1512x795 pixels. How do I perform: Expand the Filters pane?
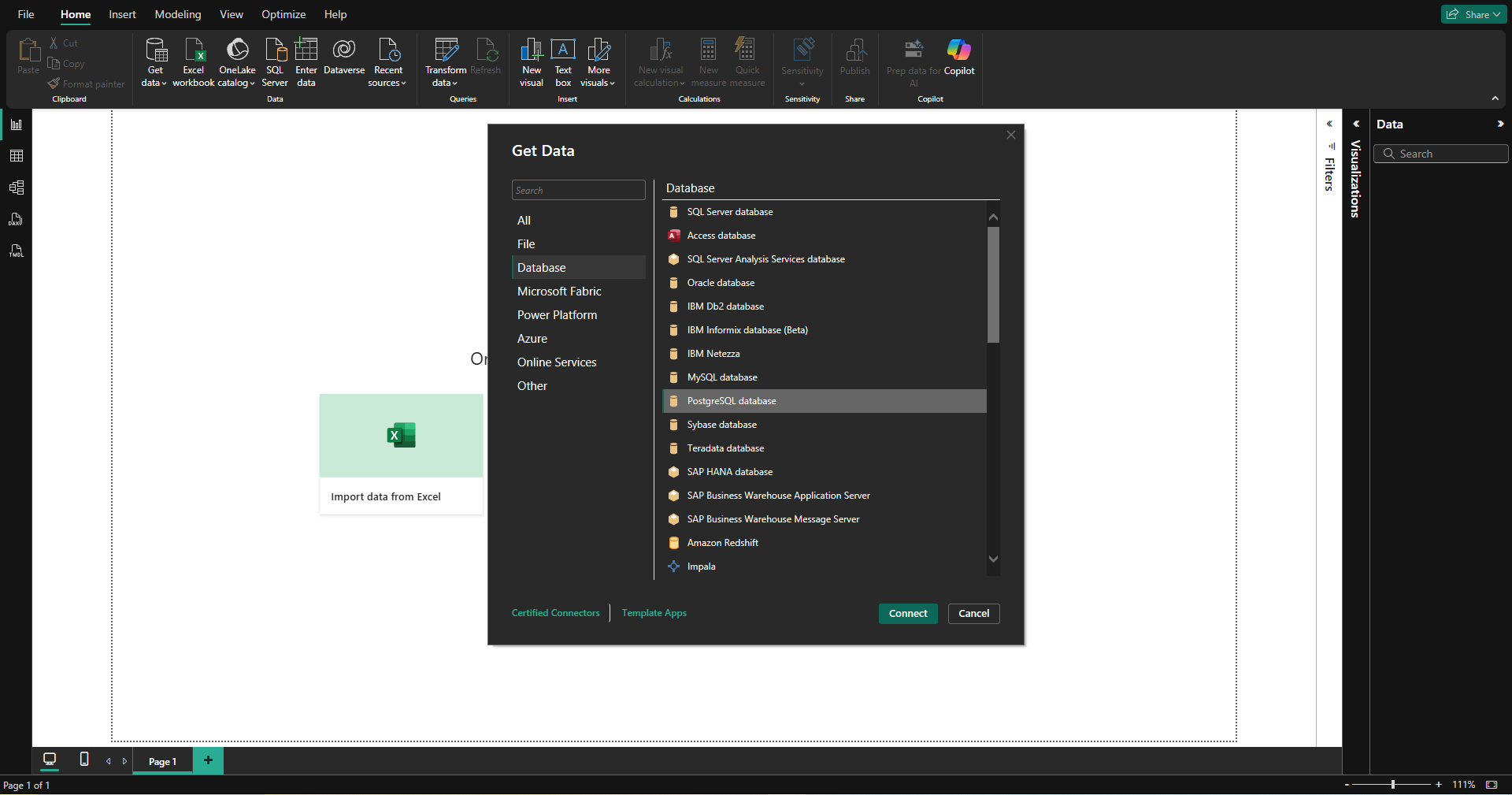coord(1329,124)
